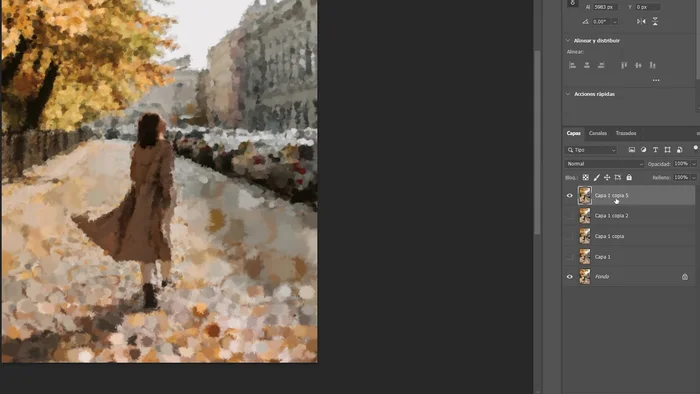Select the Capa 1 layer name
The width and height of the screenshot is (700, 394).
602,257
